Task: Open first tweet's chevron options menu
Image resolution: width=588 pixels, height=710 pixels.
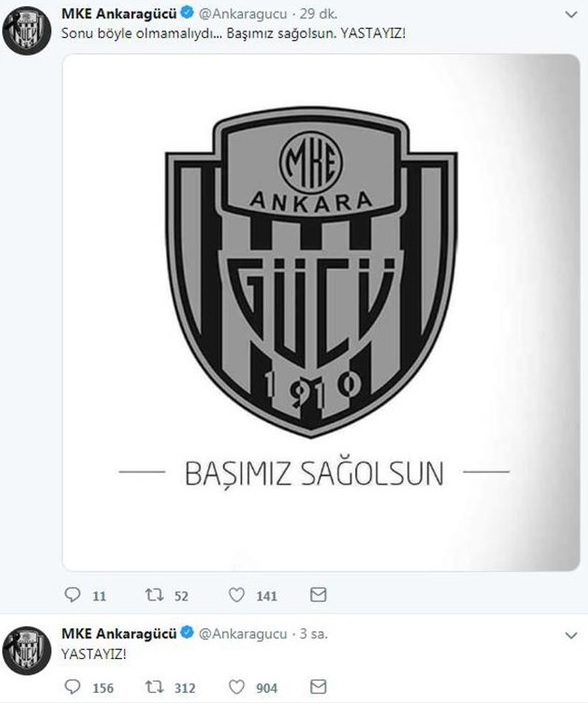Action: (571, 14)
